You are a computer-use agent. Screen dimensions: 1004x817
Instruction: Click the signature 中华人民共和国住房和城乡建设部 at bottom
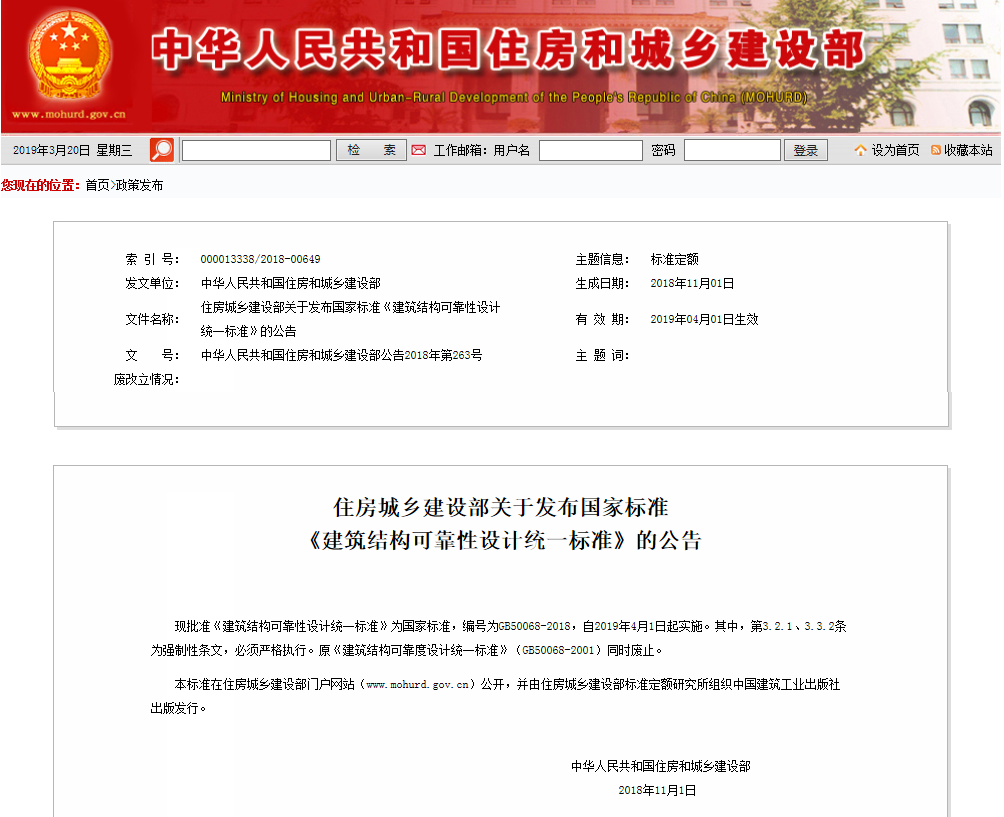pos(661,766)
